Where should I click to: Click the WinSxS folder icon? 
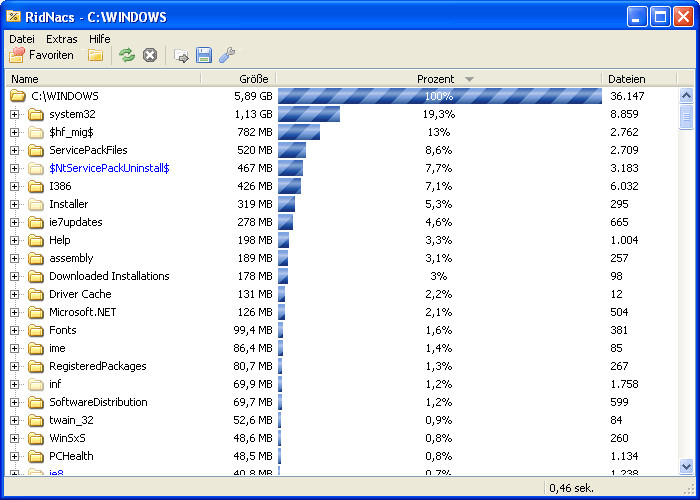click(x=36, y=438)
